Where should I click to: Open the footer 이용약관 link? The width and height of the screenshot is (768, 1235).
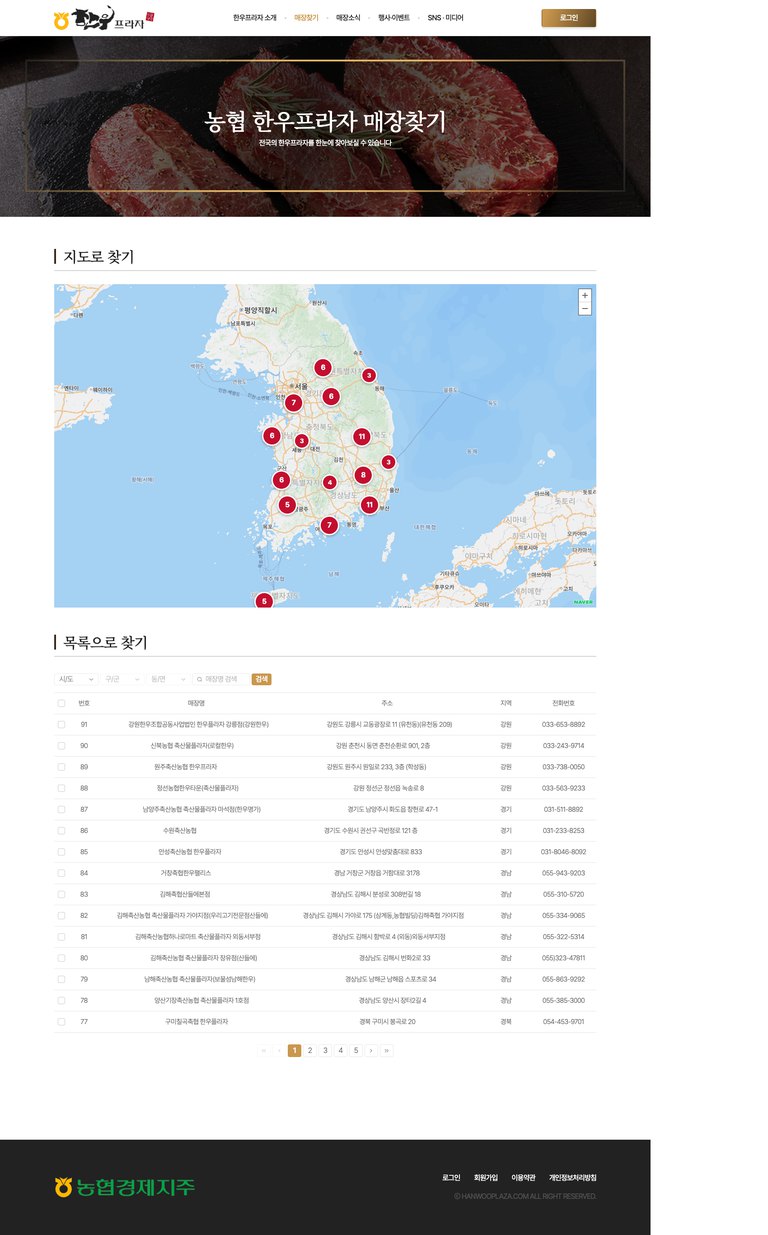point(523,1178)
